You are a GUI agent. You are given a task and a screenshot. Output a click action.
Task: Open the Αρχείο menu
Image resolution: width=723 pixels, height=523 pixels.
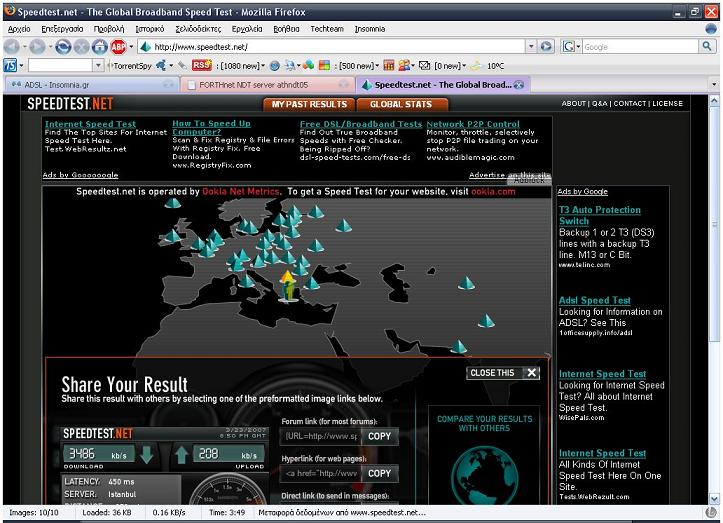point(19,29)
